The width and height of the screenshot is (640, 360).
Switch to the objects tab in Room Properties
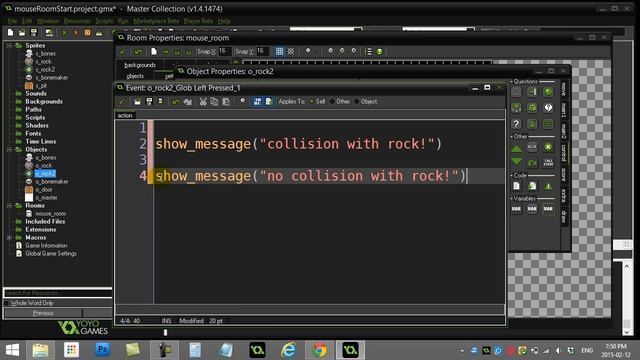tap(135, 76)
